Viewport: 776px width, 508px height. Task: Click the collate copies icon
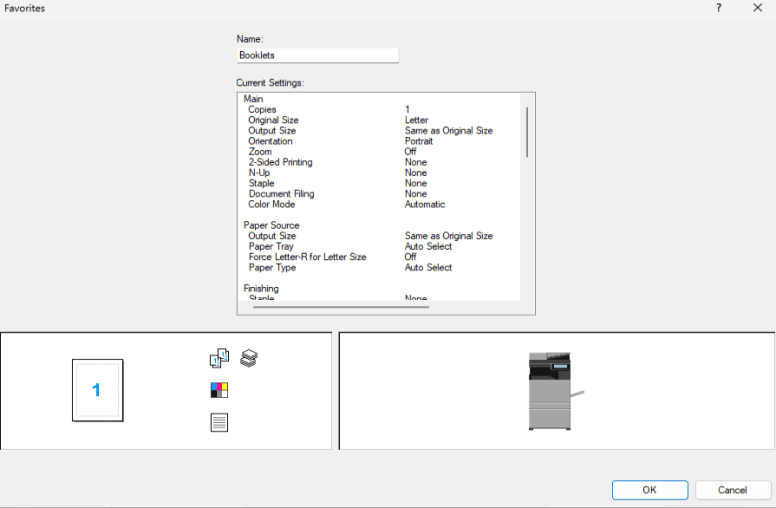(x=219, y=359)
